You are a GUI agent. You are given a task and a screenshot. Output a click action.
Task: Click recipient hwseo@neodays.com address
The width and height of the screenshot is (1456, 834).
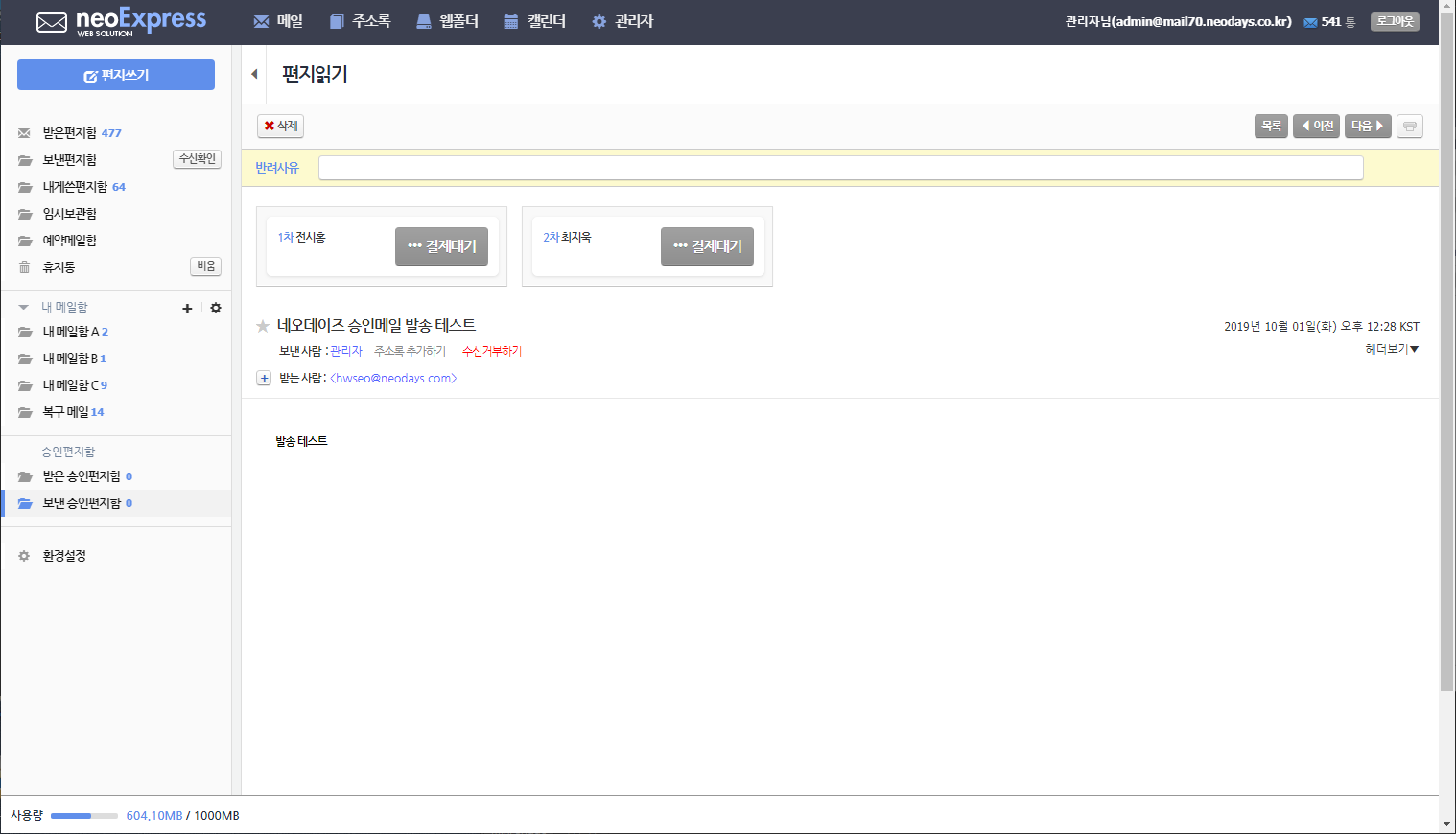[393, 379]
